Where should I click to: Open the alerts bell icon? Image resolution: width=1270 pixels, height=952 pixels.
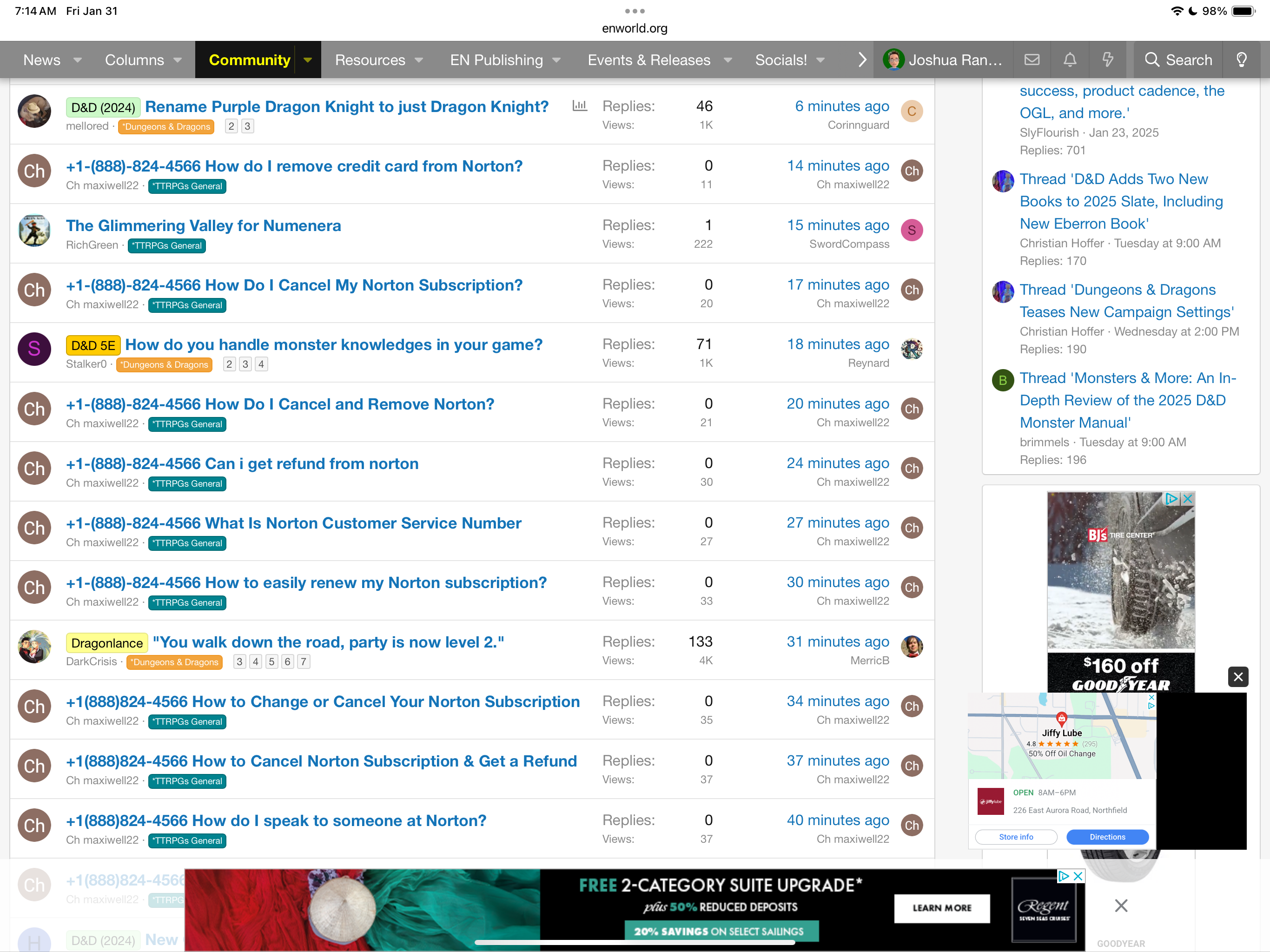[1070, 59]
